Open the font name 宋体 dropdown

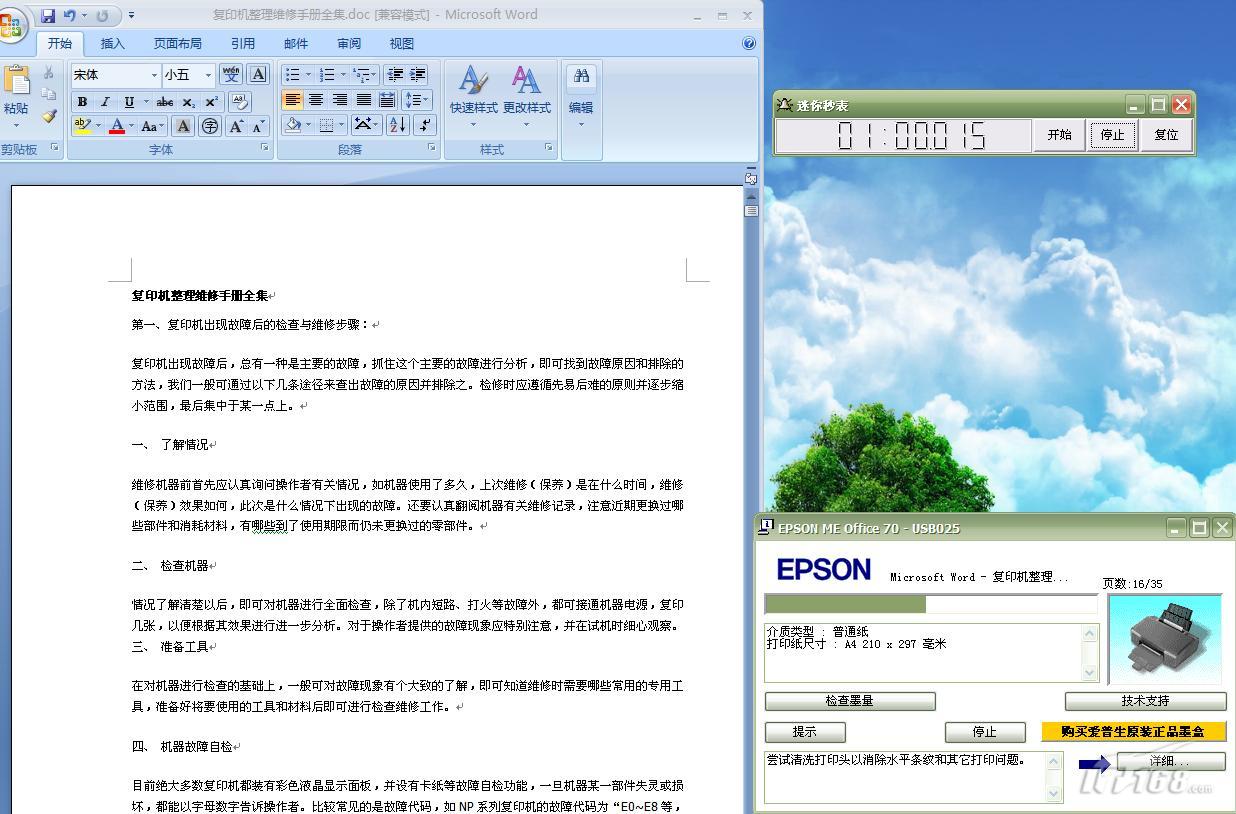pos(154,75)
